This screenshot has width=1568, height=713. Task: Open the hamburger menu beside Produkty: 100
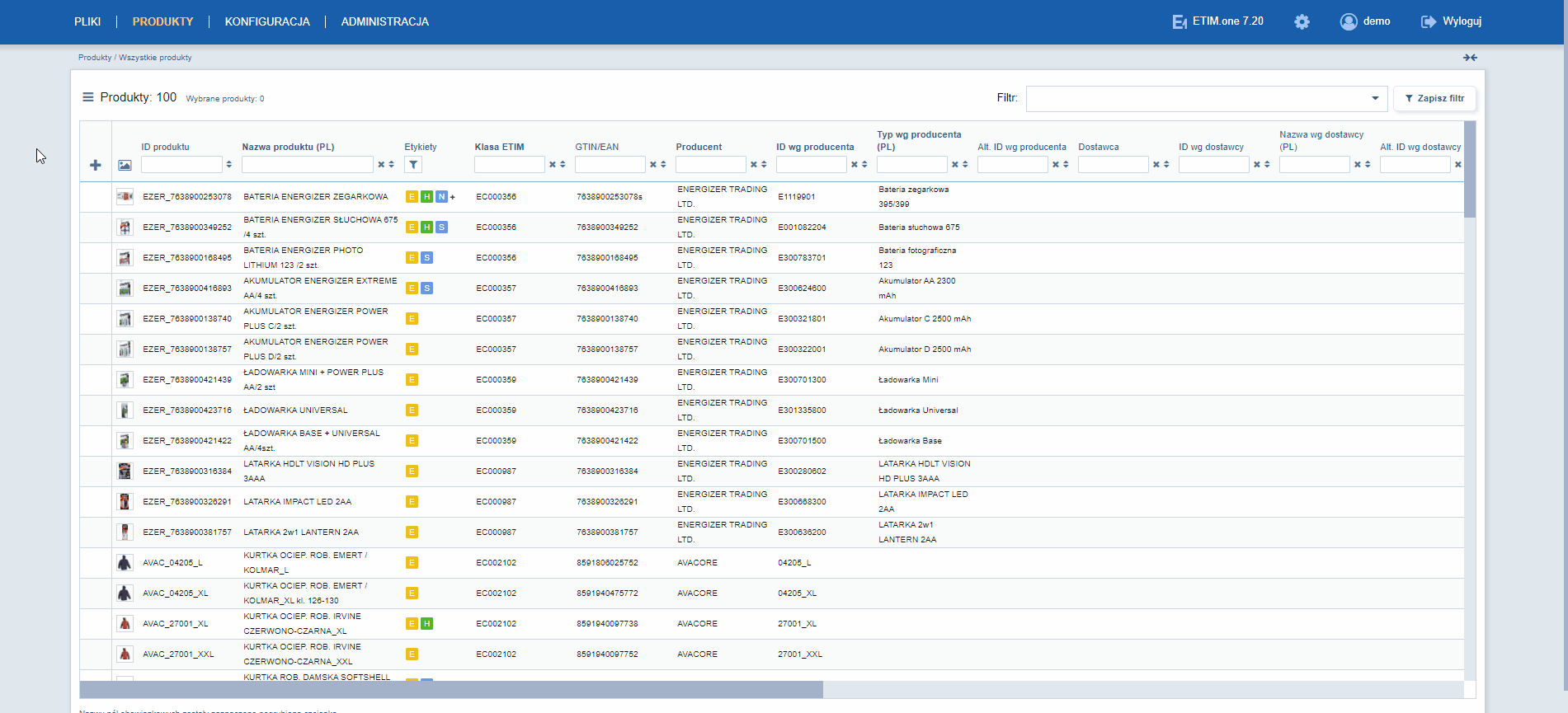88,97
